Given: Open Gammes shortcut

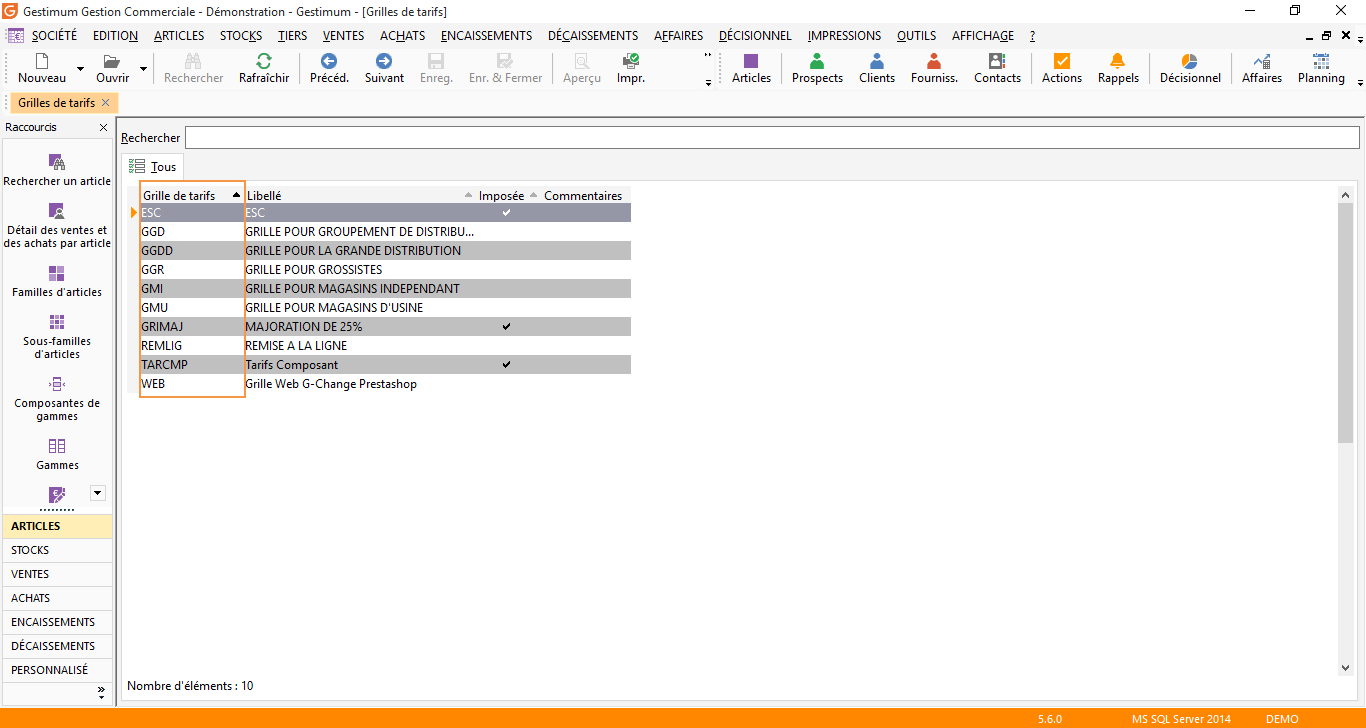Looking at the screenshot, I should pyautogui.click(x=57, y=455).
